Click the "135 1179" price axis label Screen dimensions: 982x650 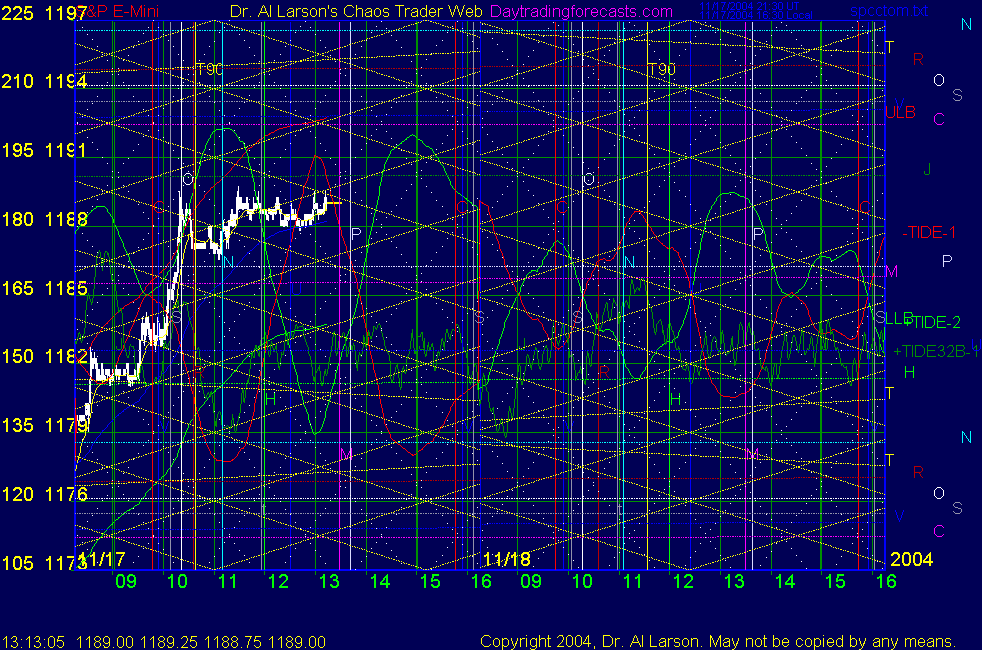[x=44, y=425]
